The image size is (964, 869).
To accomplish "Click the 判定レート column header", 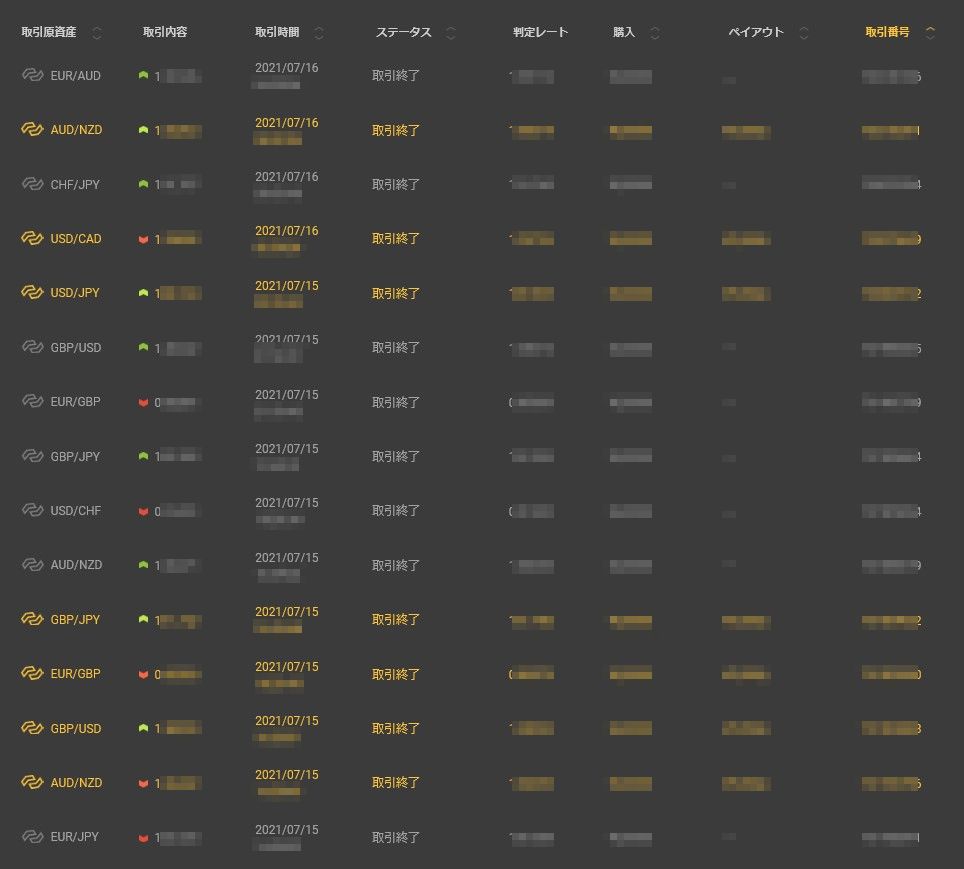I will (540, 32).
